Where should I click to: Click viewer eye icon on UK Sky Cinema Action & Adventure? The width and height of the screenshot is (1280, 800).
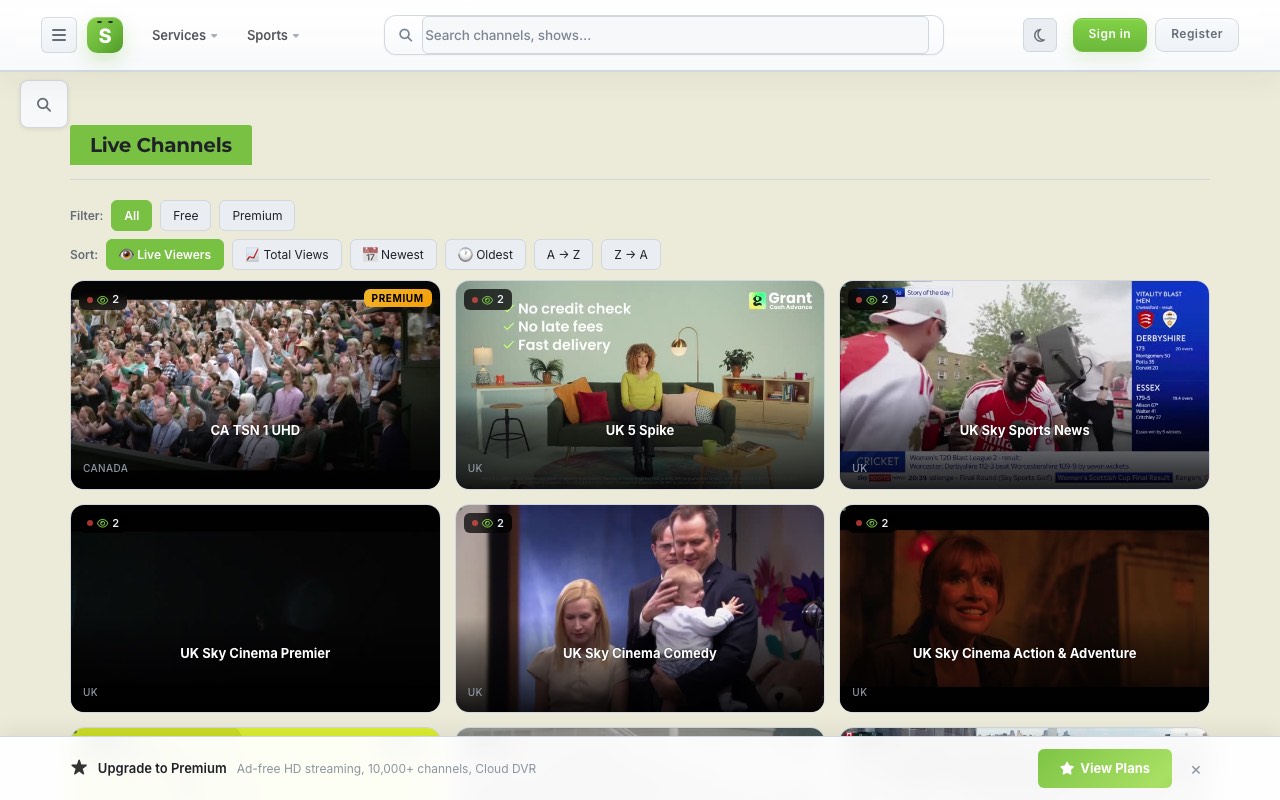coord(871,523)
